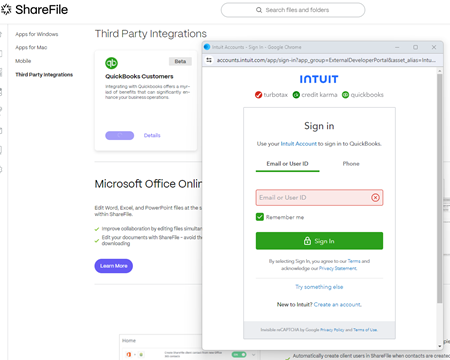The width and height of the screenshot is (450, 360).
Task: Click Try something else link
Action: point(319,287)
